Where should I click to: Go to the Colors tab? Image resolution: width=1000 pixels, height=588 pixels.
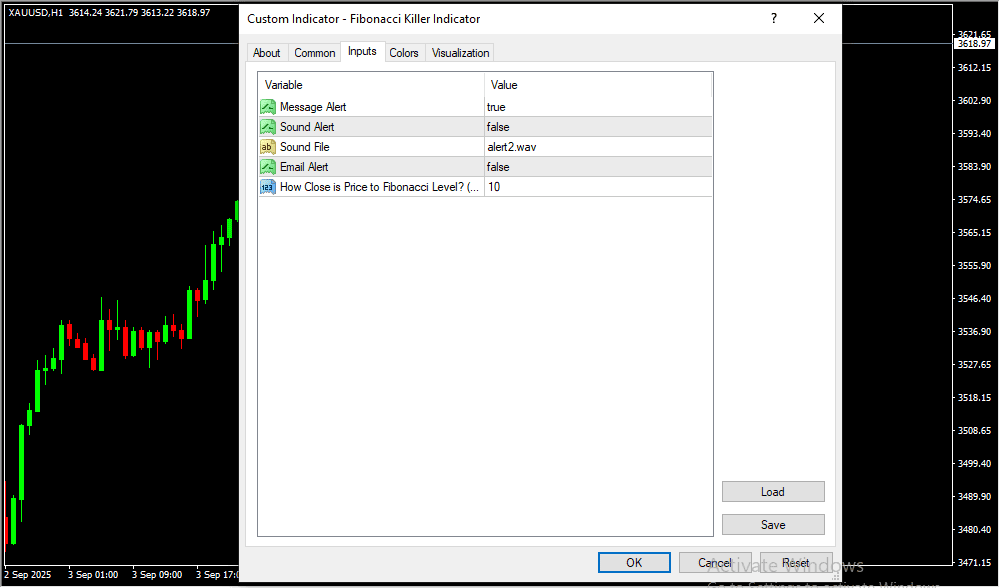(404, 53)
